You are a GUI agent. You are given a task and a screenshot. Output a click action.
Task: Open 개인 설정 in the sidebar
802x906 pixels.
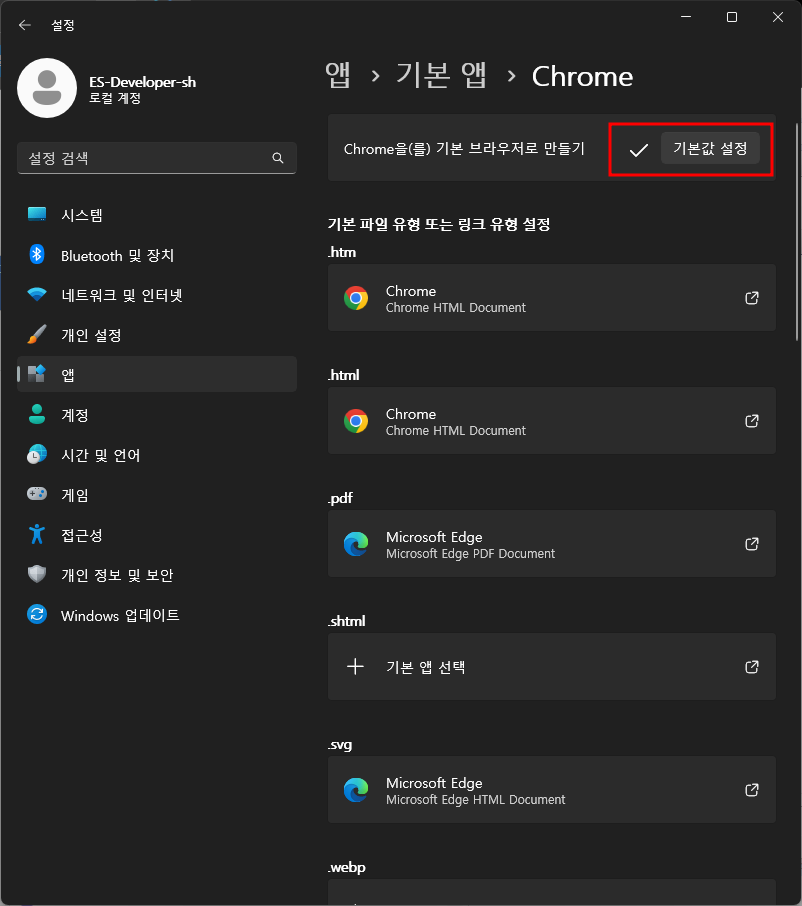[157, 335]
